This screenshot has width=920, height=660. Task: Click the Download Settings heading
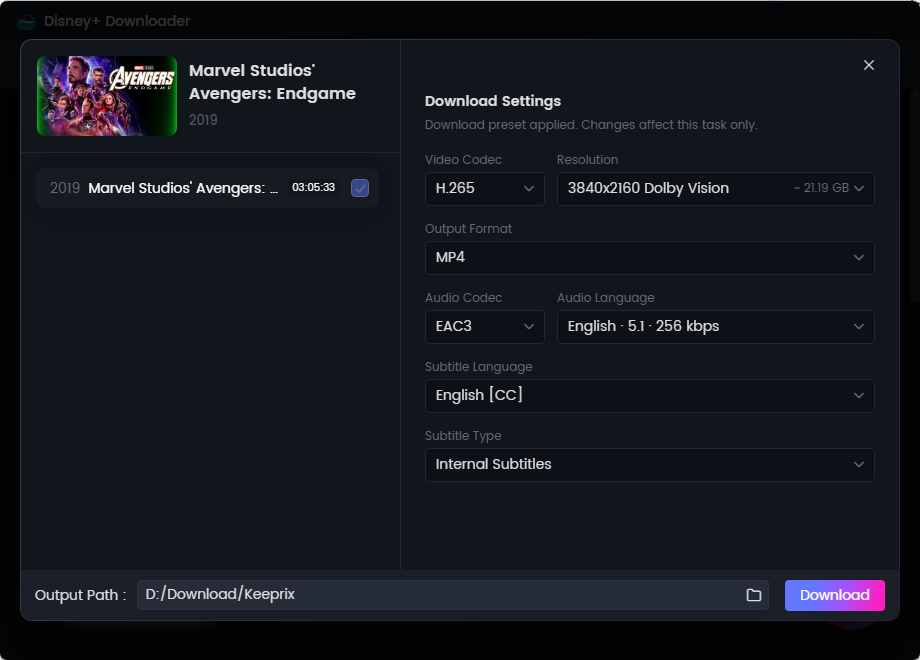[x=493, y=101]
